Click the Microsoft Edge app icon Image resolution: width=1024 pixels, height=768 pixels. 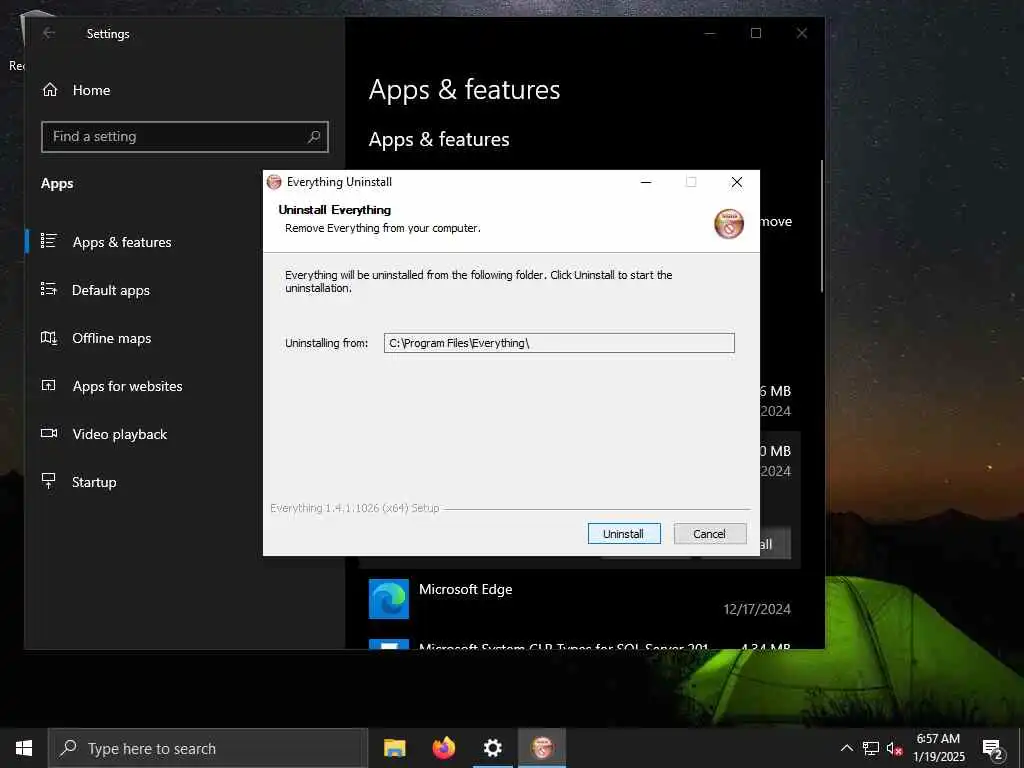coord(389,599)
